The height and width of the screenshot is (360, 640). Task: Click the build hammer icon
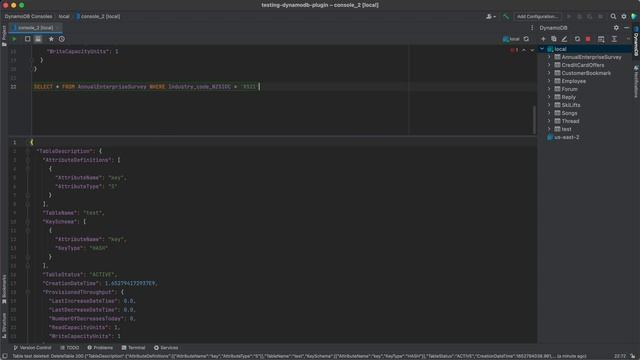[506, 16]
